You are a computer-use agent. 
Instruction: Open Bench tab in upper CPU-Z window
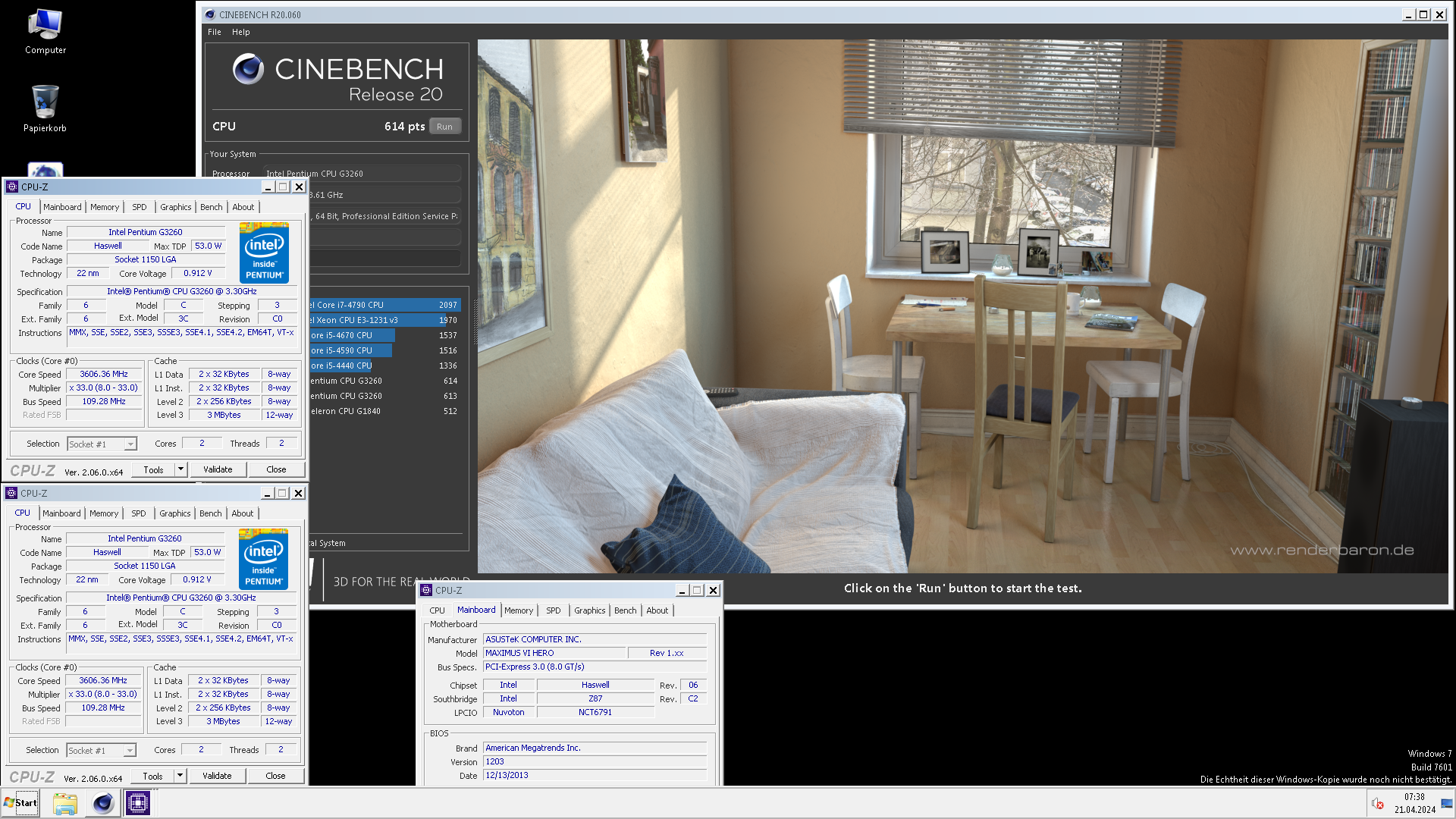click(212, 207)
